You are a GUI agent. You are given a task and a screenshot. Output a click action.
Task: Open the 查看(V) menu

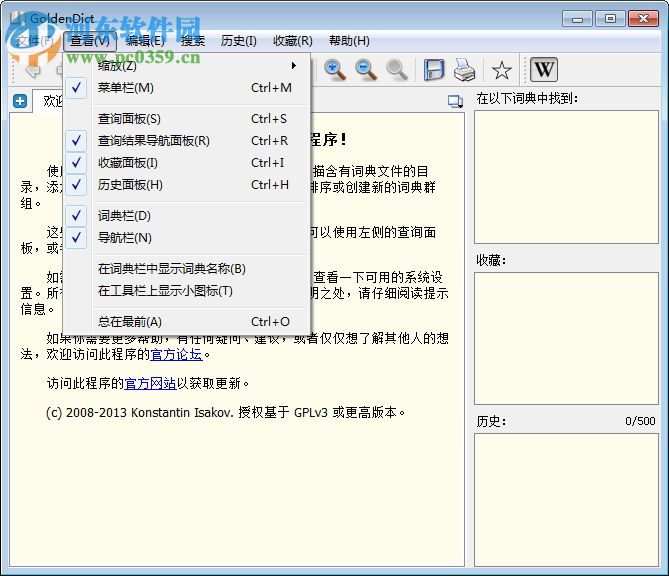(90, 41)
